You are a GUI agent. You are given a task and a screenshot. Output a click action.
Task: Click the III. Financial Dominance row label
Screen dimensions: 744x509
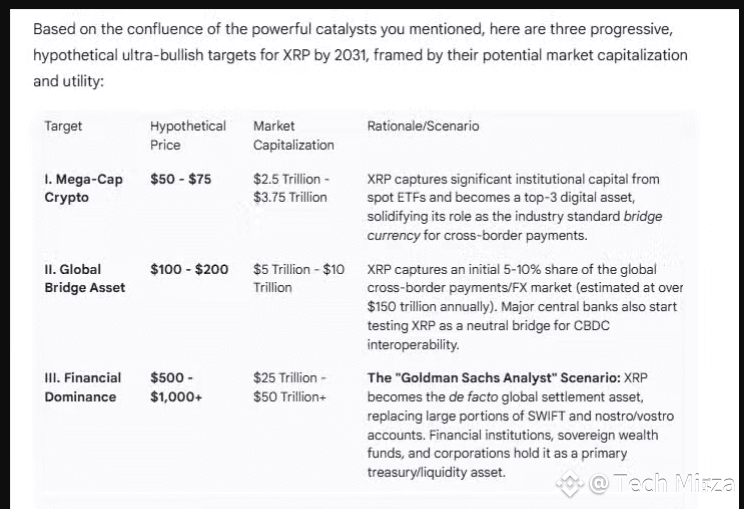click(x=82, y=387)
